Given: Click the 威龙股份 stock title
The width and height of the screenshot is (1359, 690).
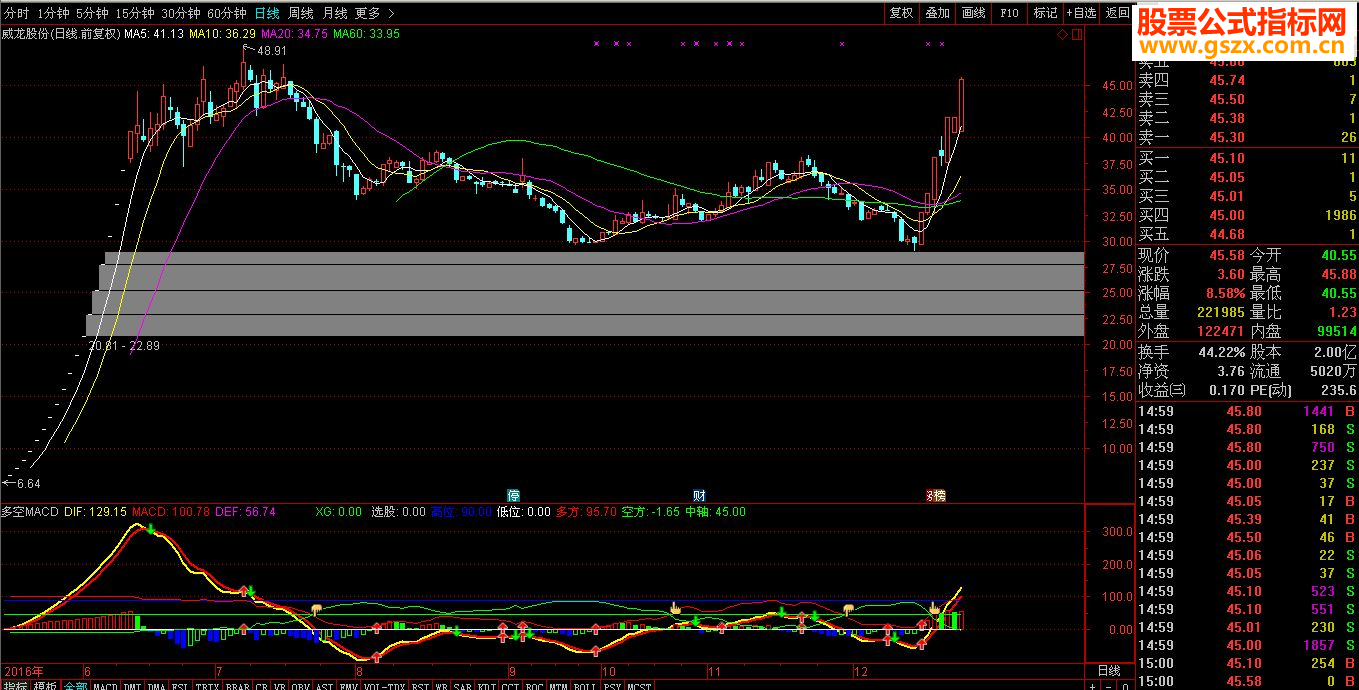Looking at the screenshot, I should pos(25,33).
